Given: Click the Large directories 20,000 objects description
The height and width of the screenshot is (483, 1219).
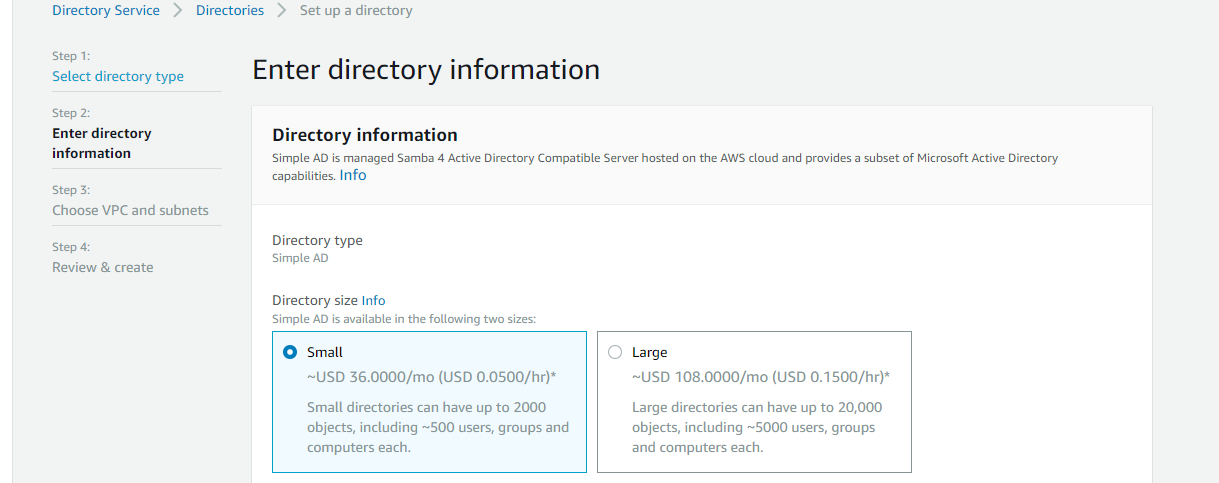Looking at the screenshot, I should (x=756, y=427).
